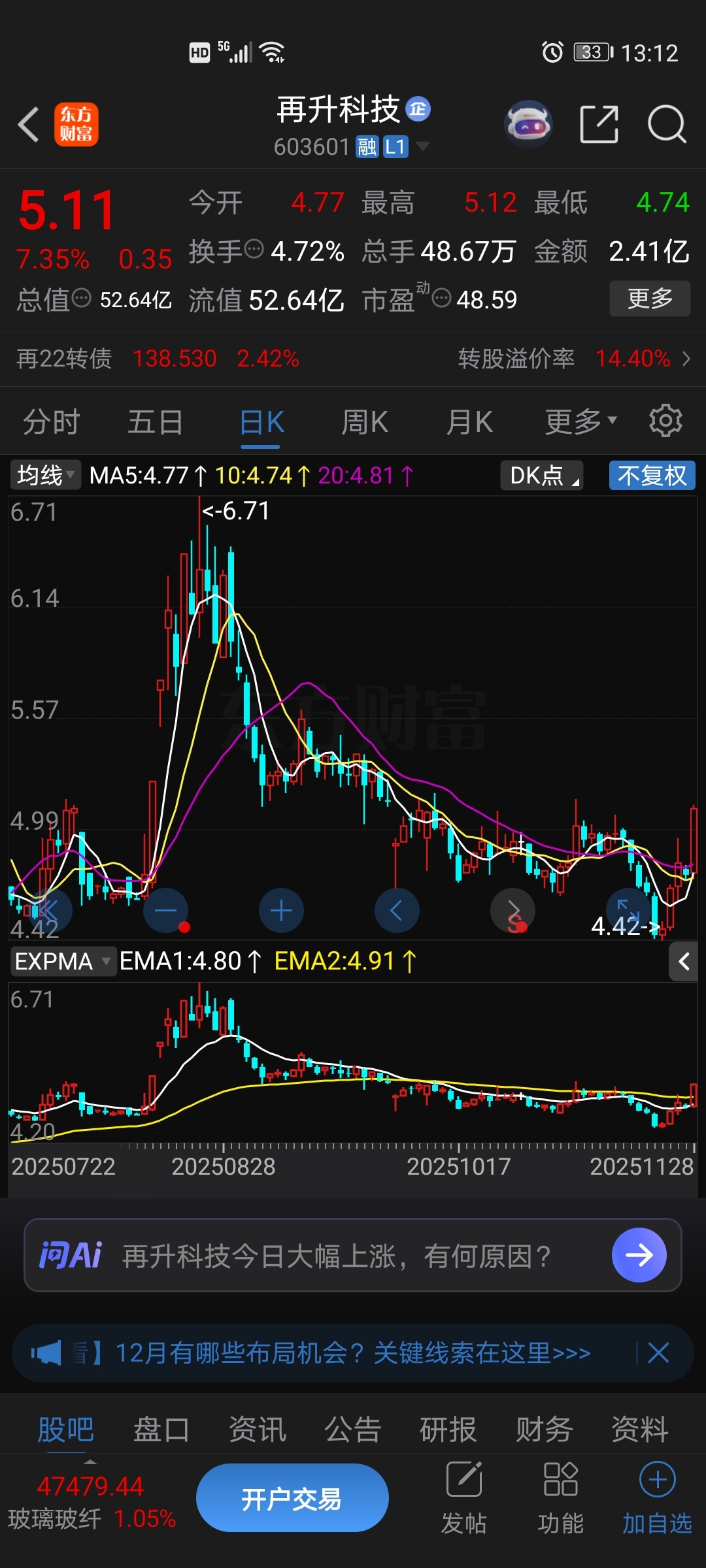Switch to 周K tab
706x1568 pixels.
(x=365, y=421)
